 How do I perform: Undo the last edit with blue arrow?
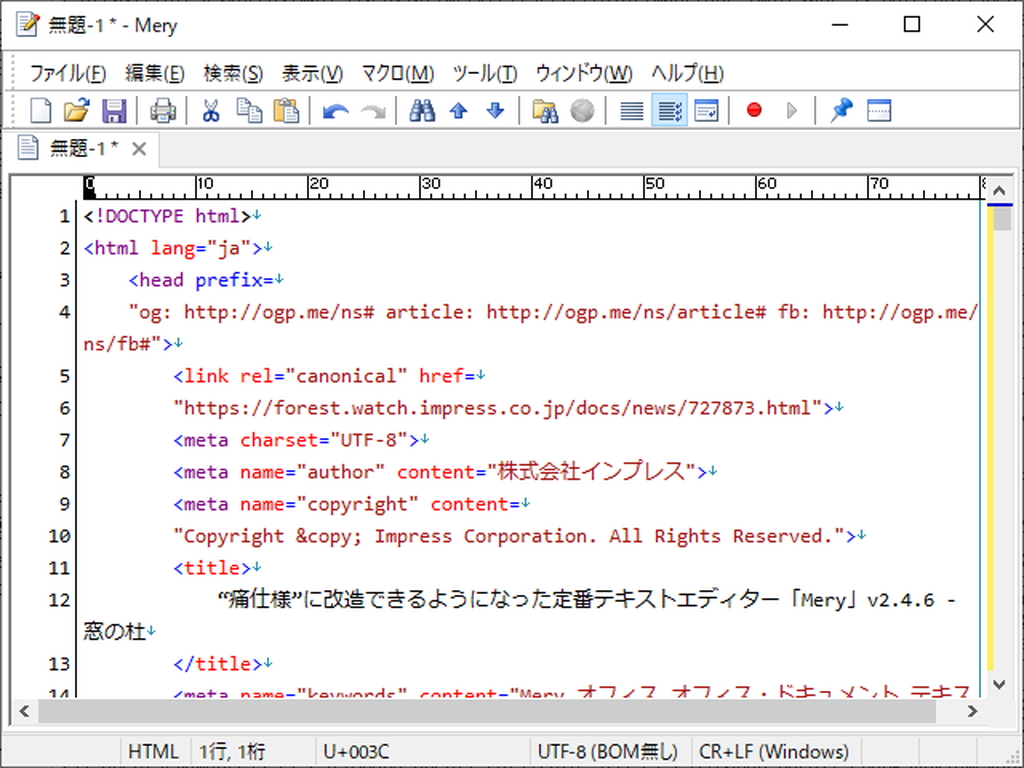336,110
